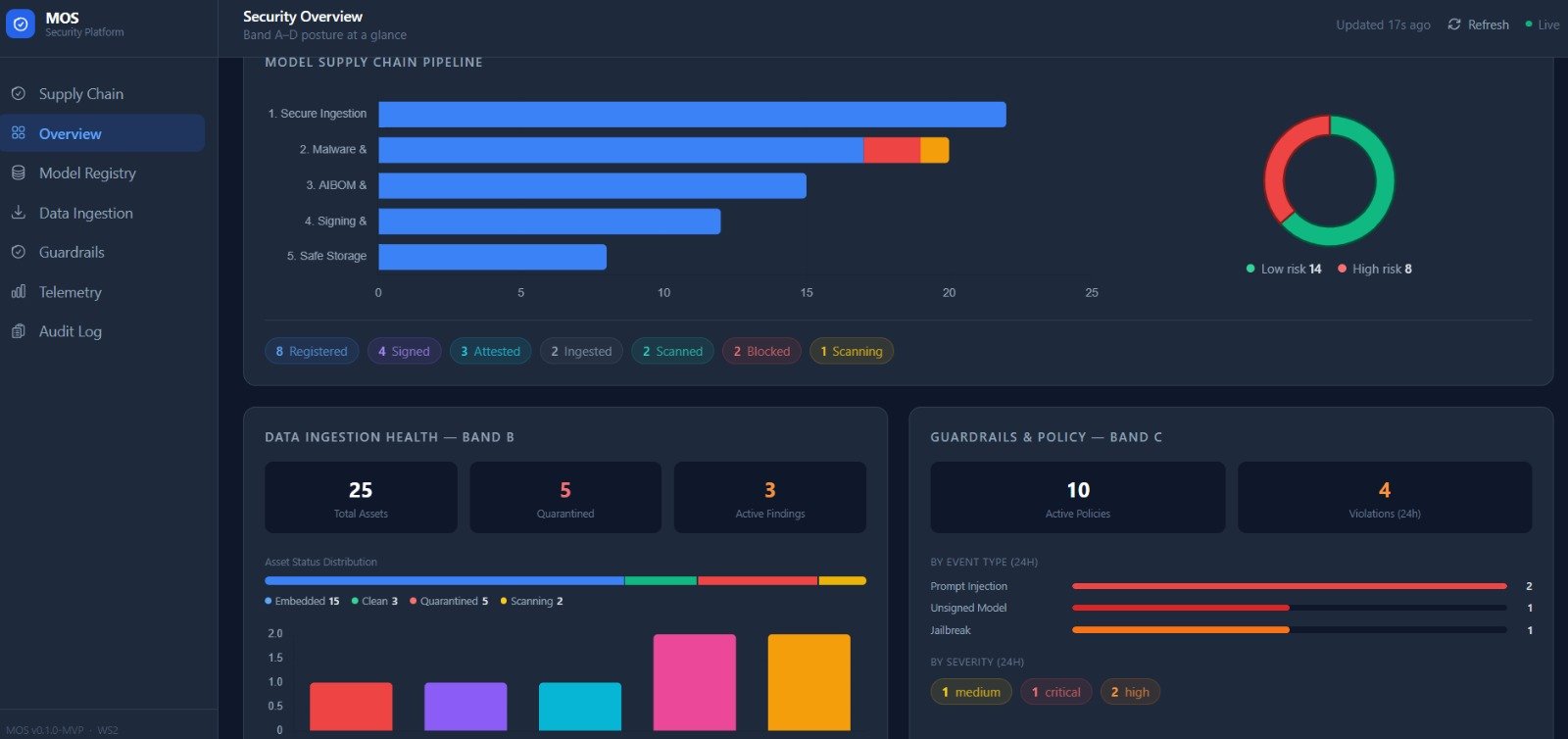The width and height of the screenshot is (1568, 739).
Task: Select the 2 Blocked status pill
Action: (x=761, y=351)
